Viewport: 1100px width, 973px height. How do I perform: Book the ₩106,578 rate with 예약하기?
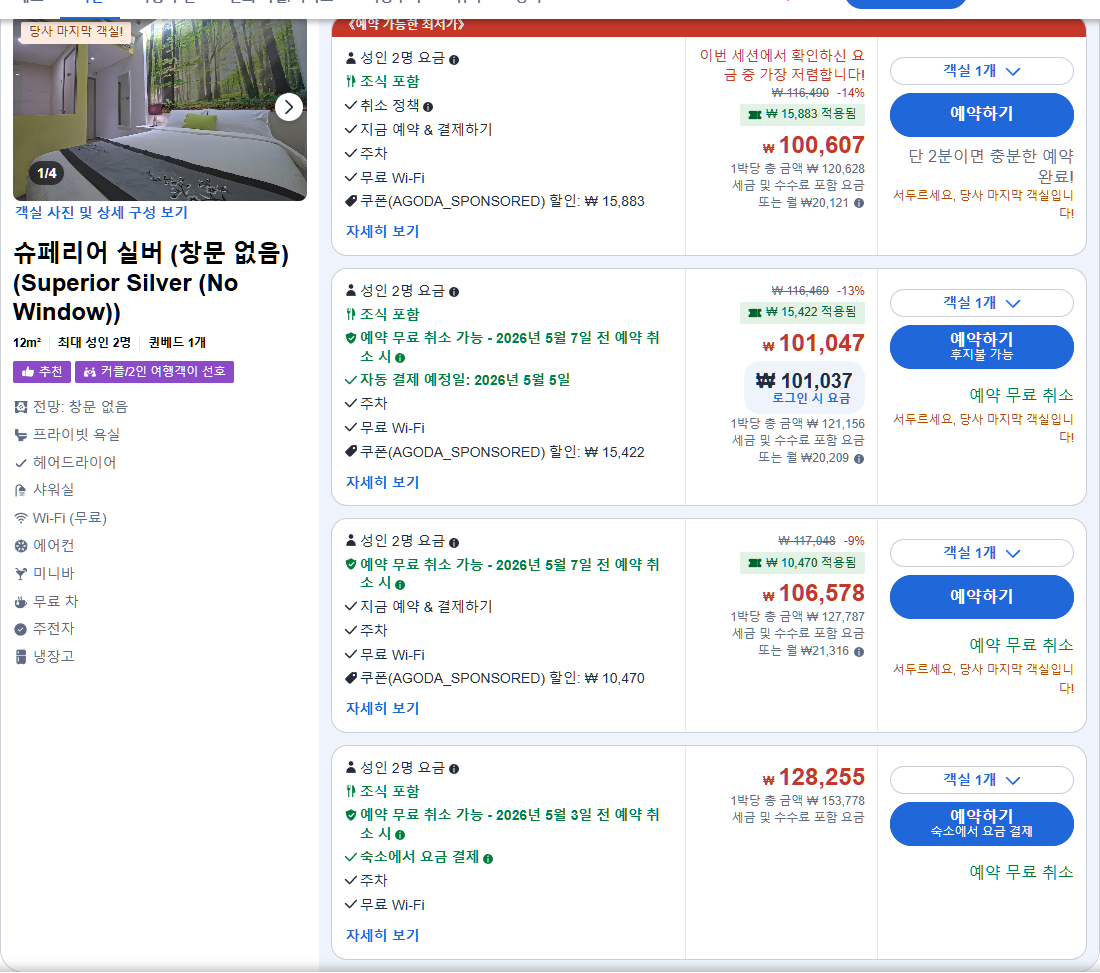pos(981,597)
